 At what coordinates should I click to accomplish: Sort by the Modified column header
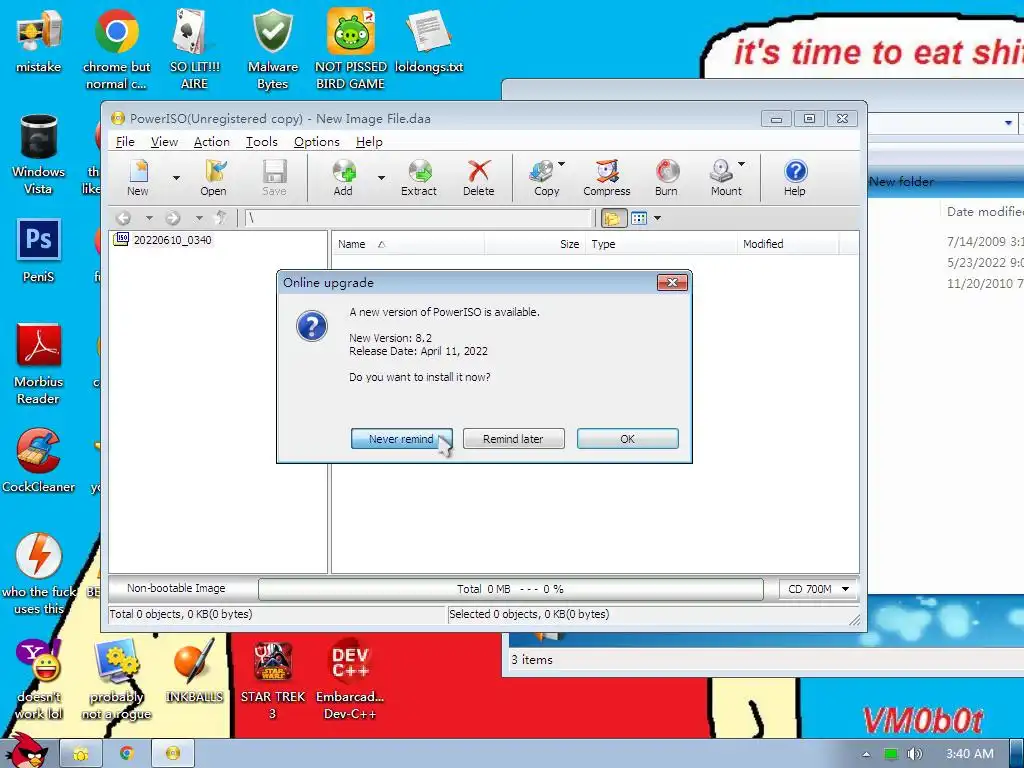(788, 244)
